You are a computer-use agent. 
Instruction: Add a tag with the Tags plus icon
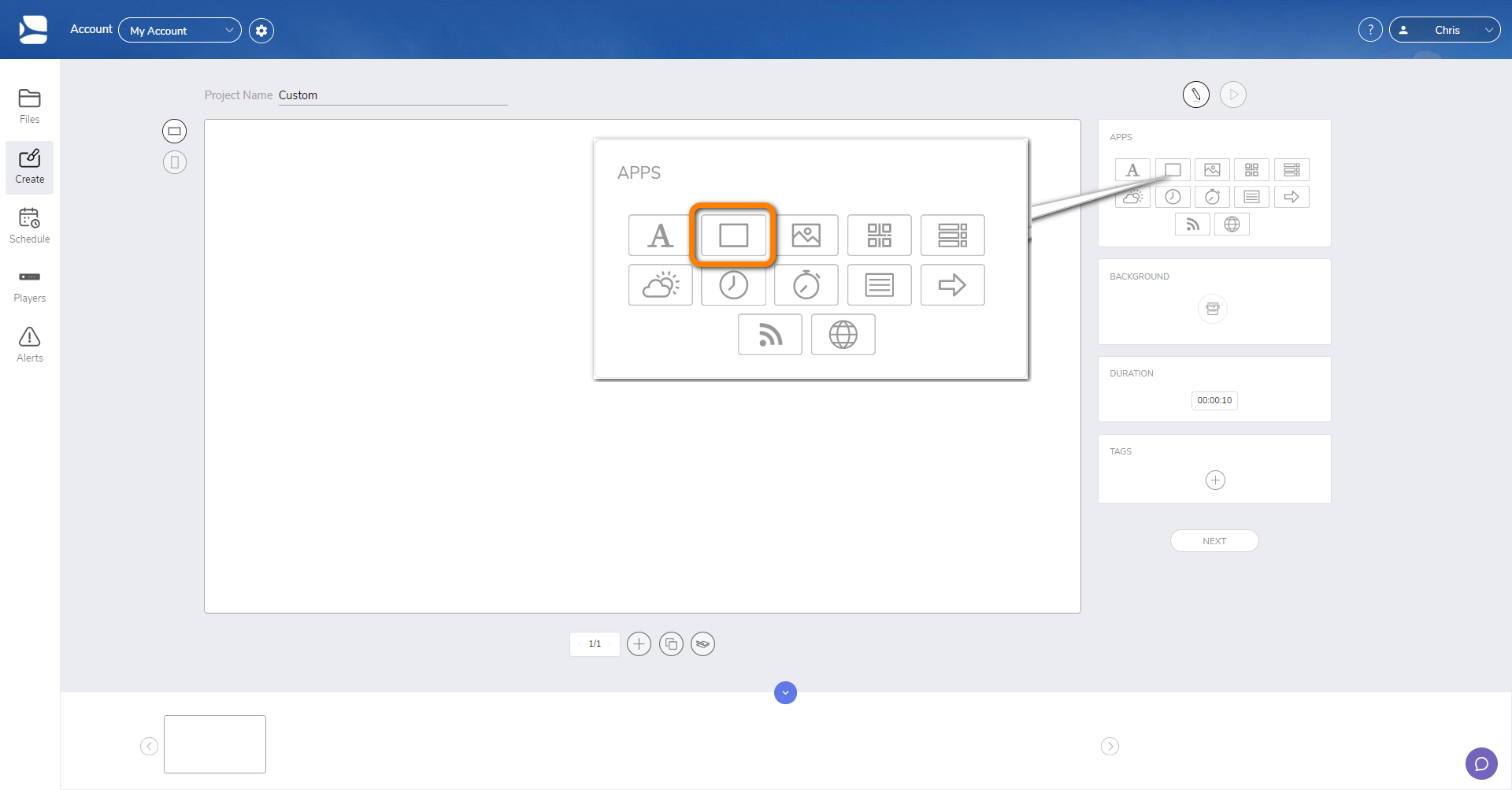[1215, 480]
